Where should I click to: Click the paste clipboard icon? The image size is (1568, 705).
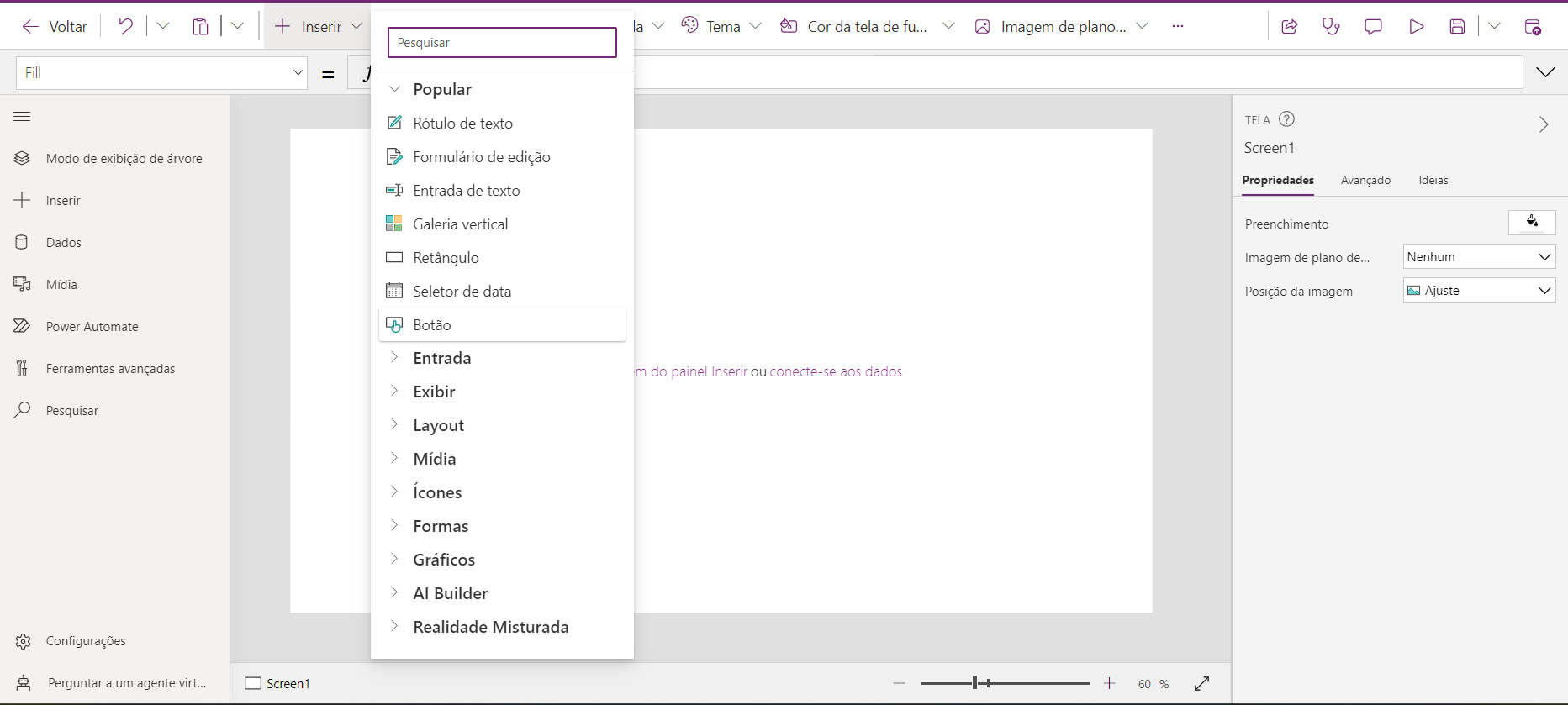(x=200, y=26)
